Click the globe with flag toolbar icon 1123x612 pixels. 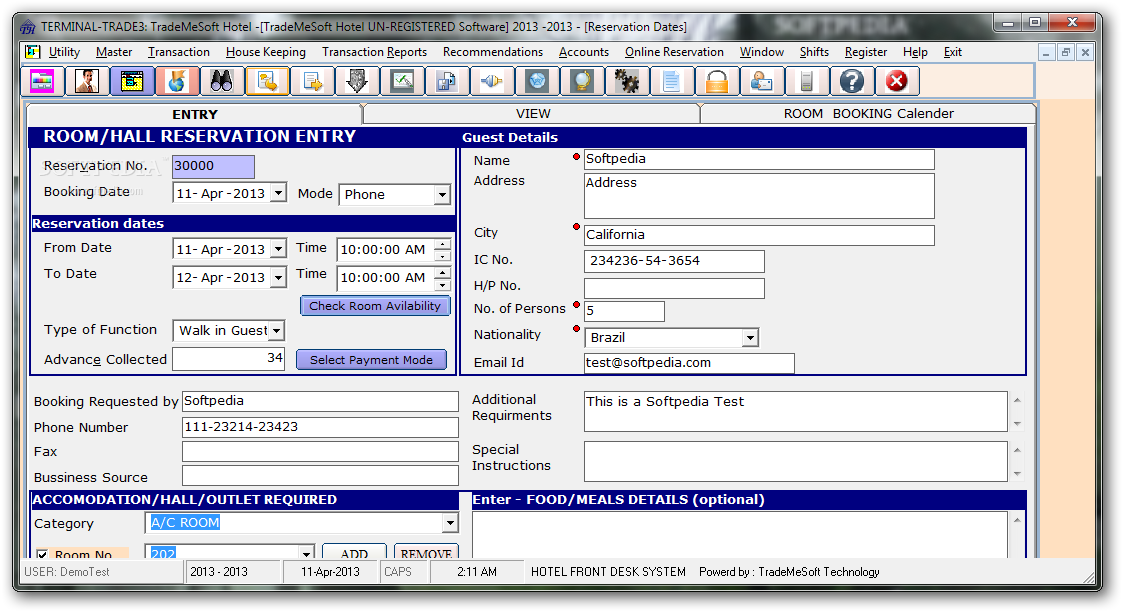tap(177, 82)
